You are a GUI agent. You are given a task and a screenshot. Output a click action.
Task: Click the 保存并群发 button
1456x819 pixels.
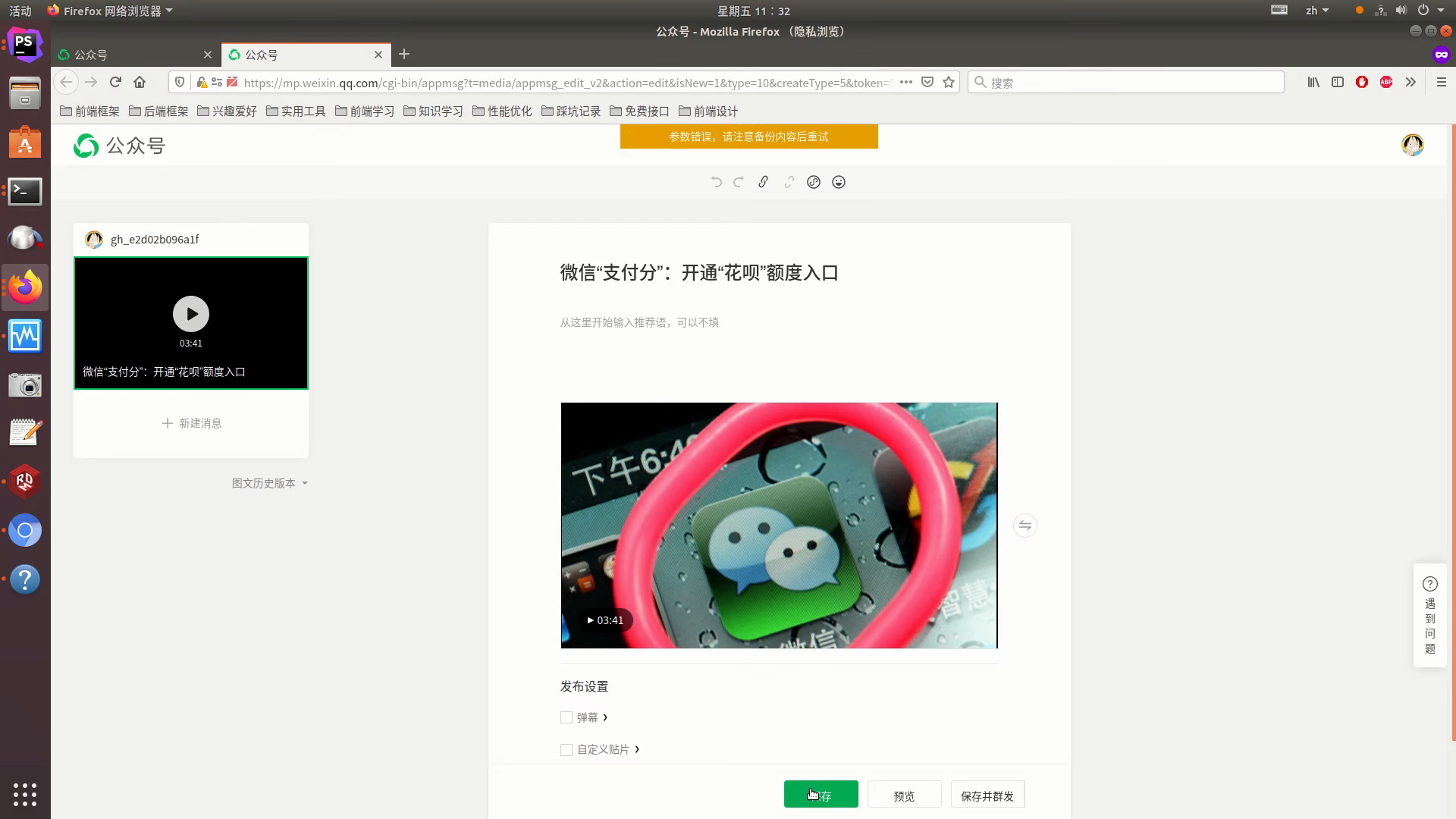tap(987, 795)
